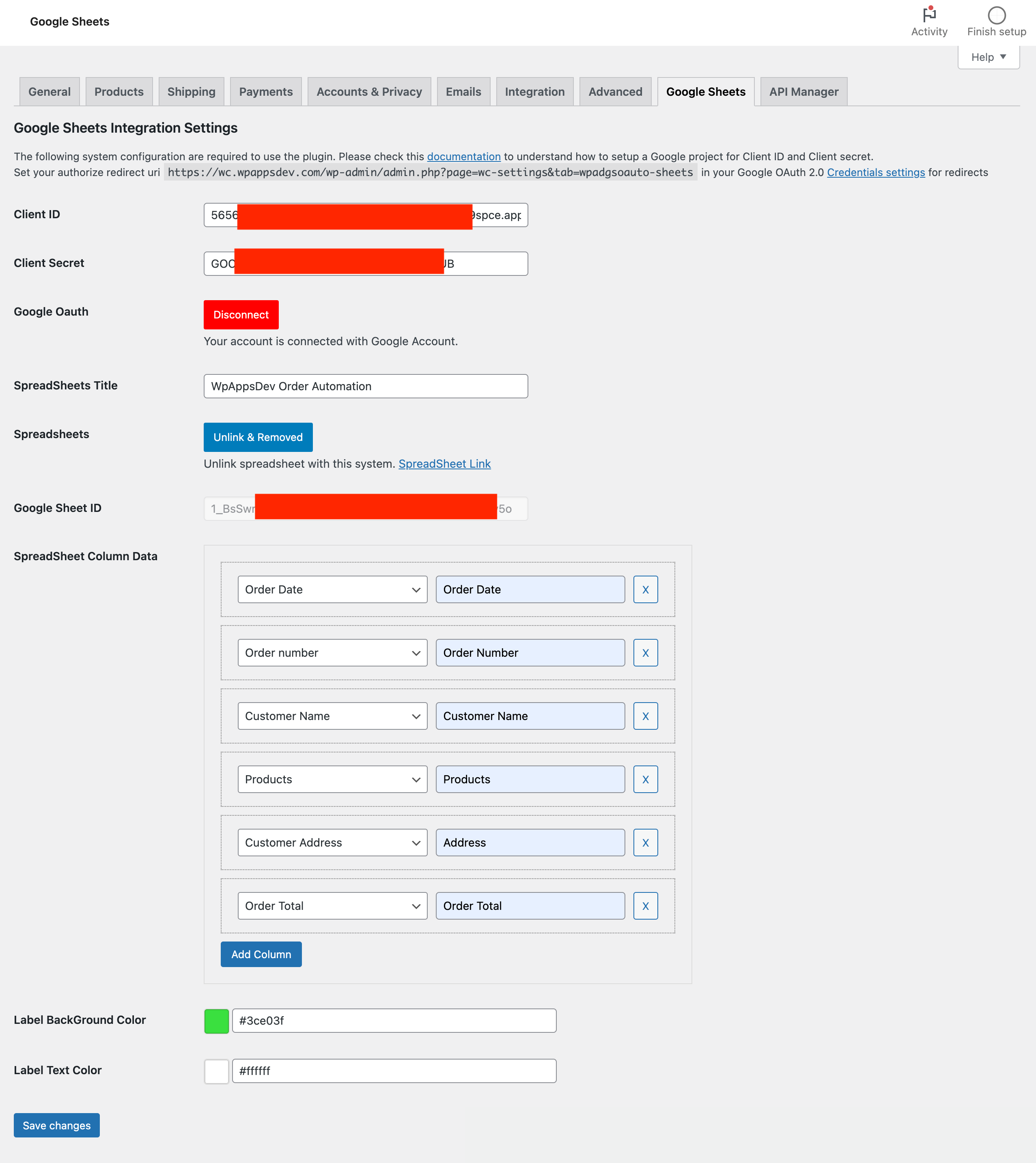Click the Save changes button

(x=57, y=1125)
